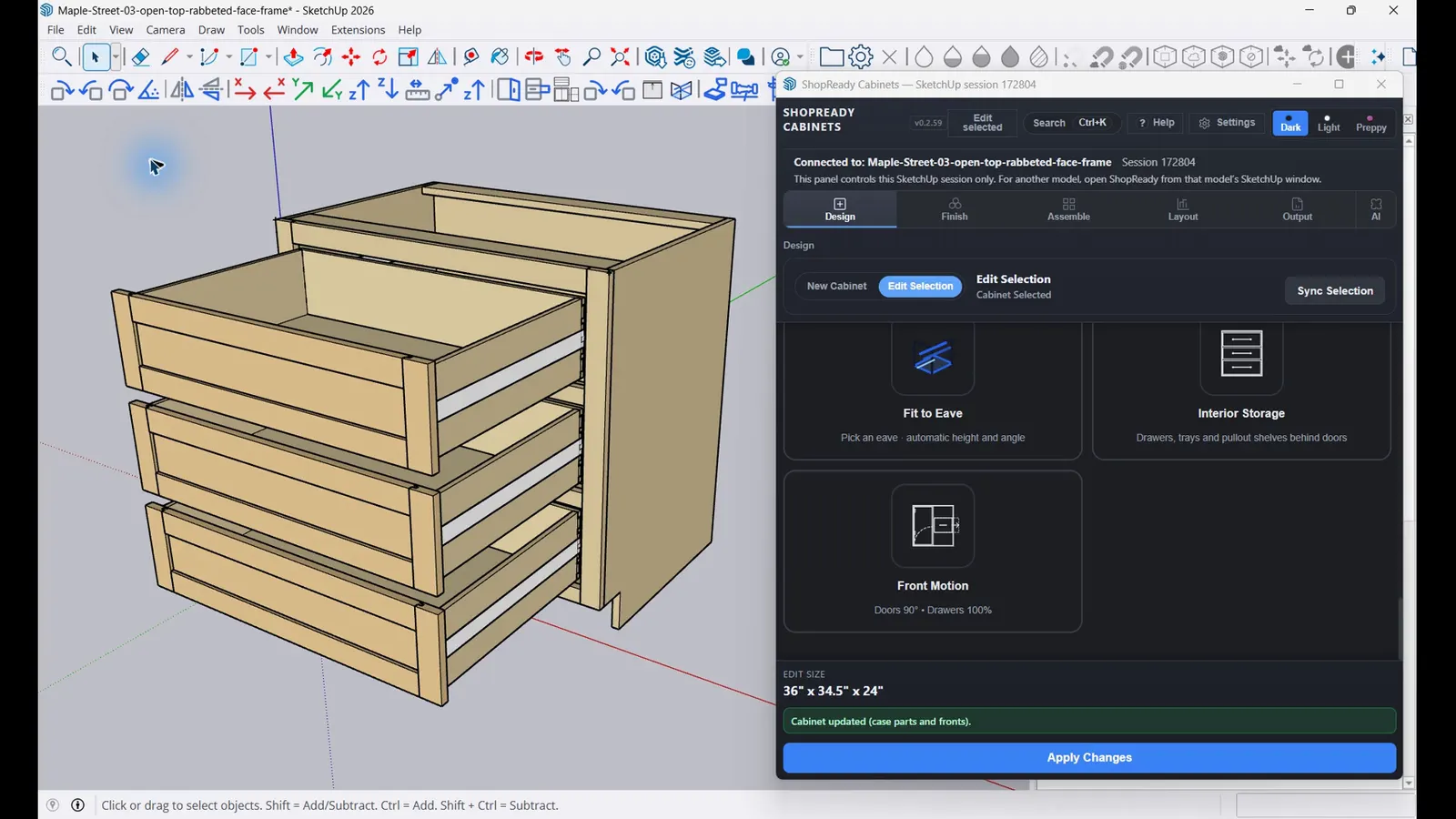Screen dimensions: 1456x819
Task: Select the Scale tool
Action: tap(409, 57)
